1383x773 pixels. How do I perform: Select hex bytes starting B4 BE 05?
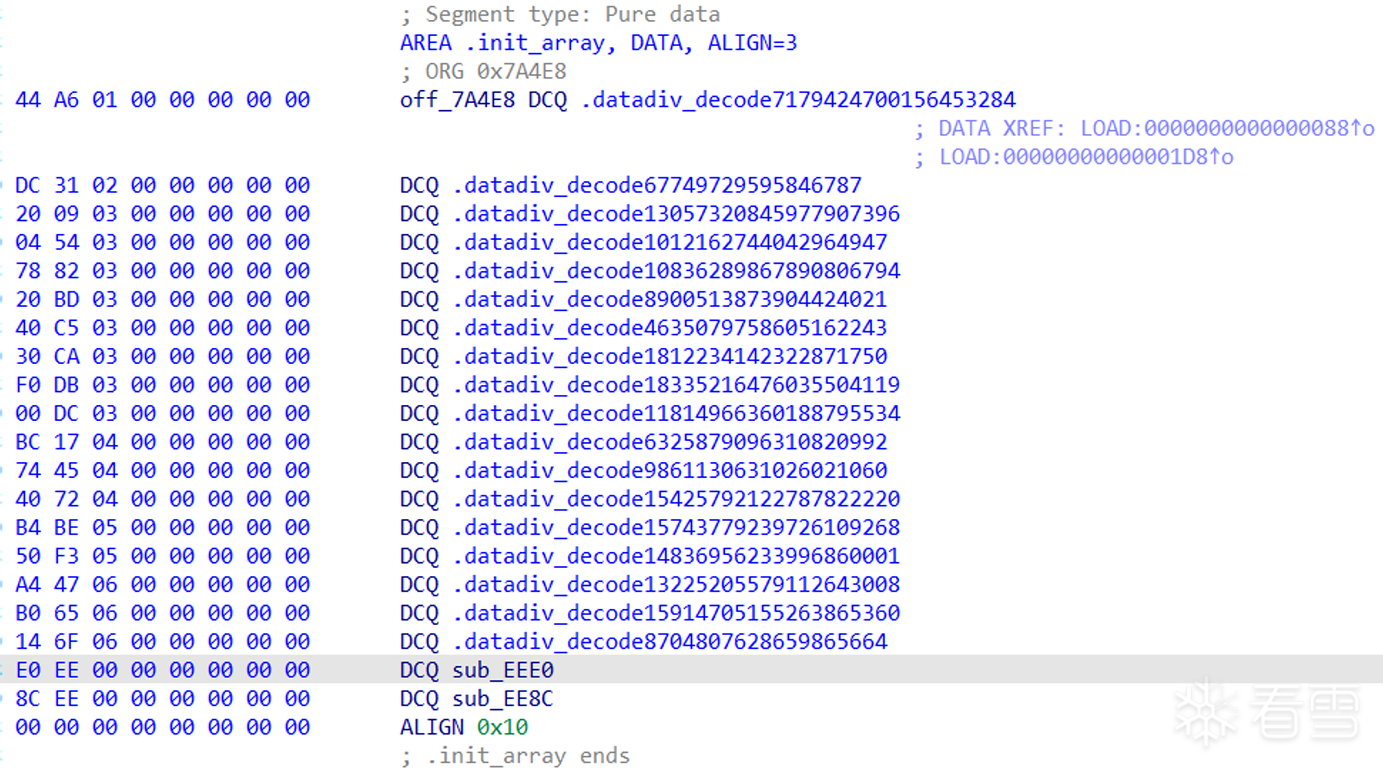pos(163,528)
